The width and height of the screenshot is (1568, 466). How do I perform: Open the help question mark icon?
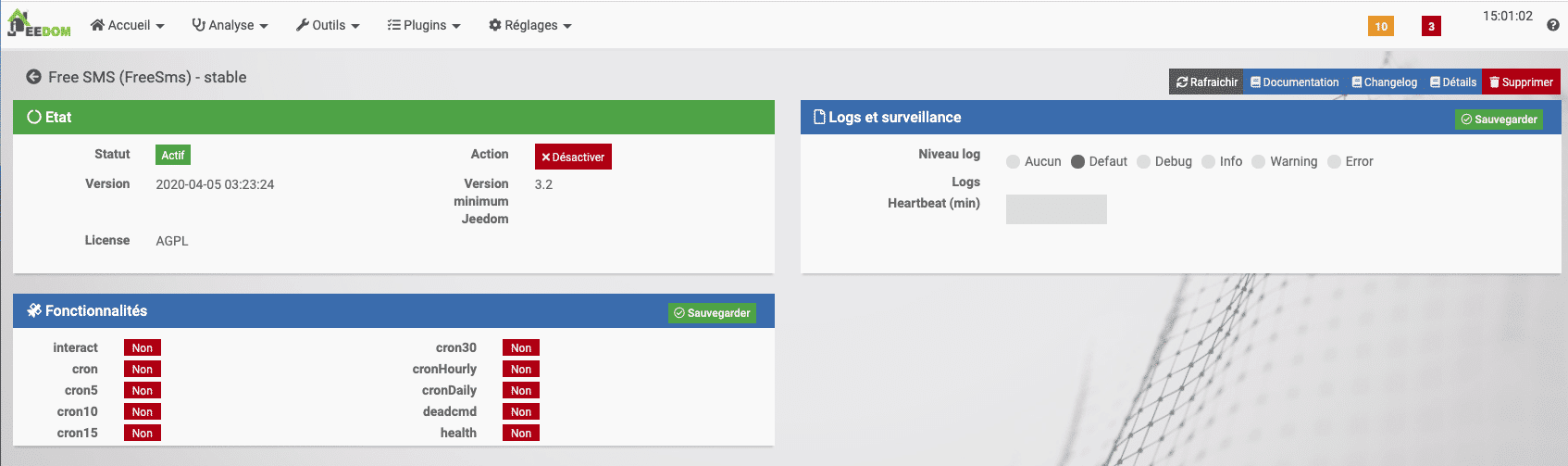(1552, 25)
